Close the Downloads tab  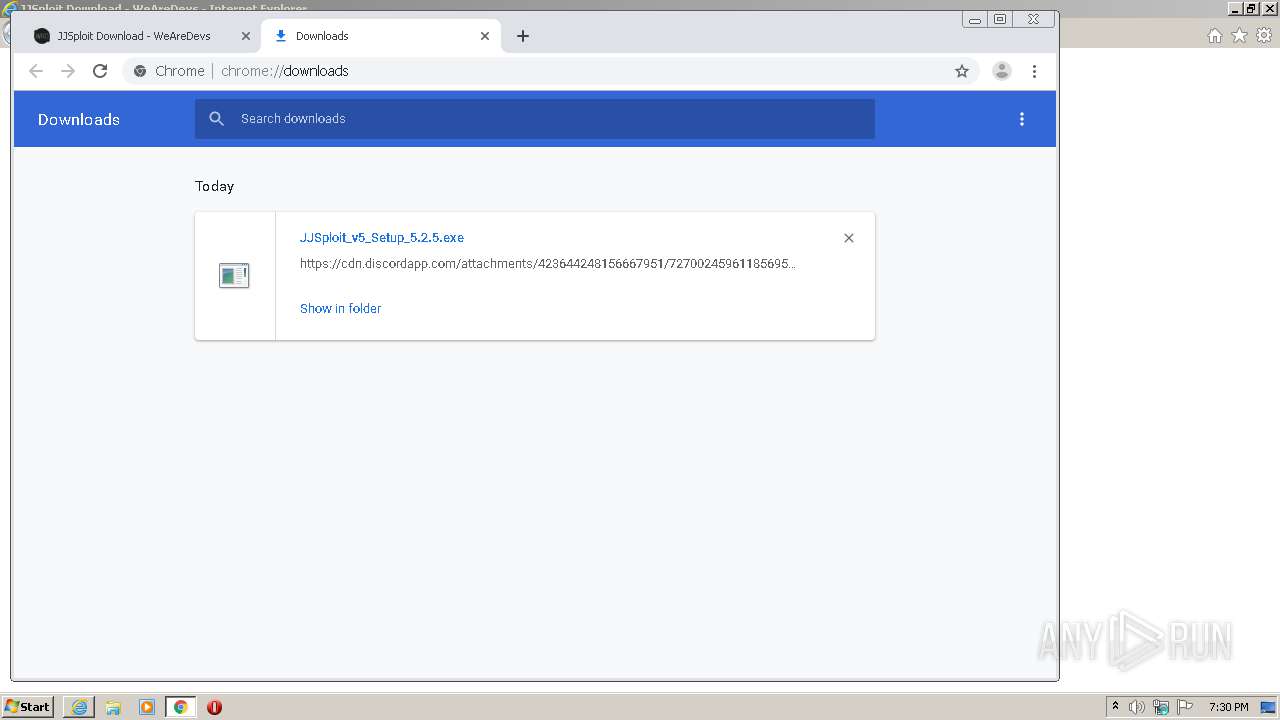(x=485, y=36)
